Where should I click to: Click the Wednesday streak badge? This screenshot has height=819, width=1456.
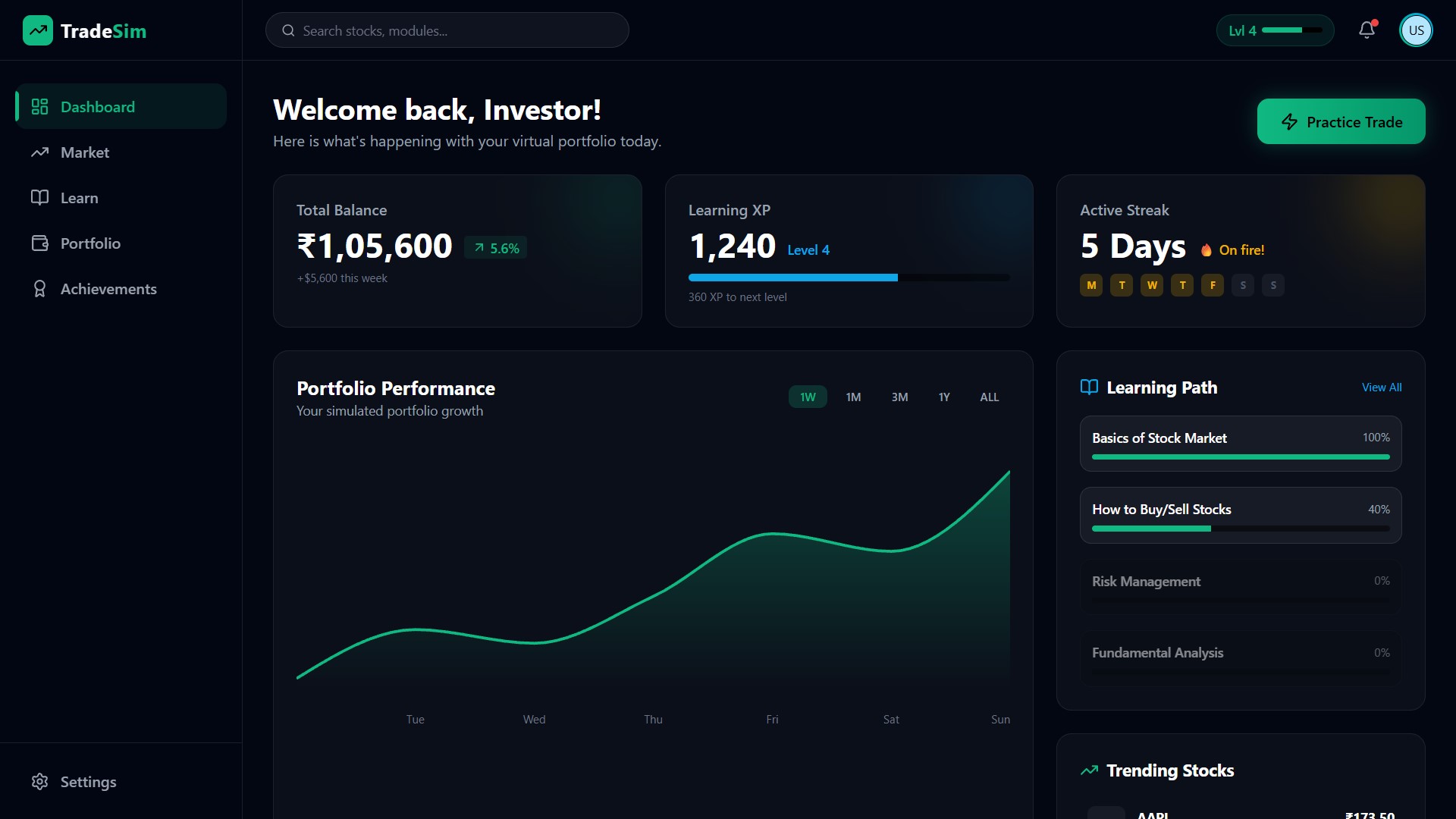point(1152,285)
